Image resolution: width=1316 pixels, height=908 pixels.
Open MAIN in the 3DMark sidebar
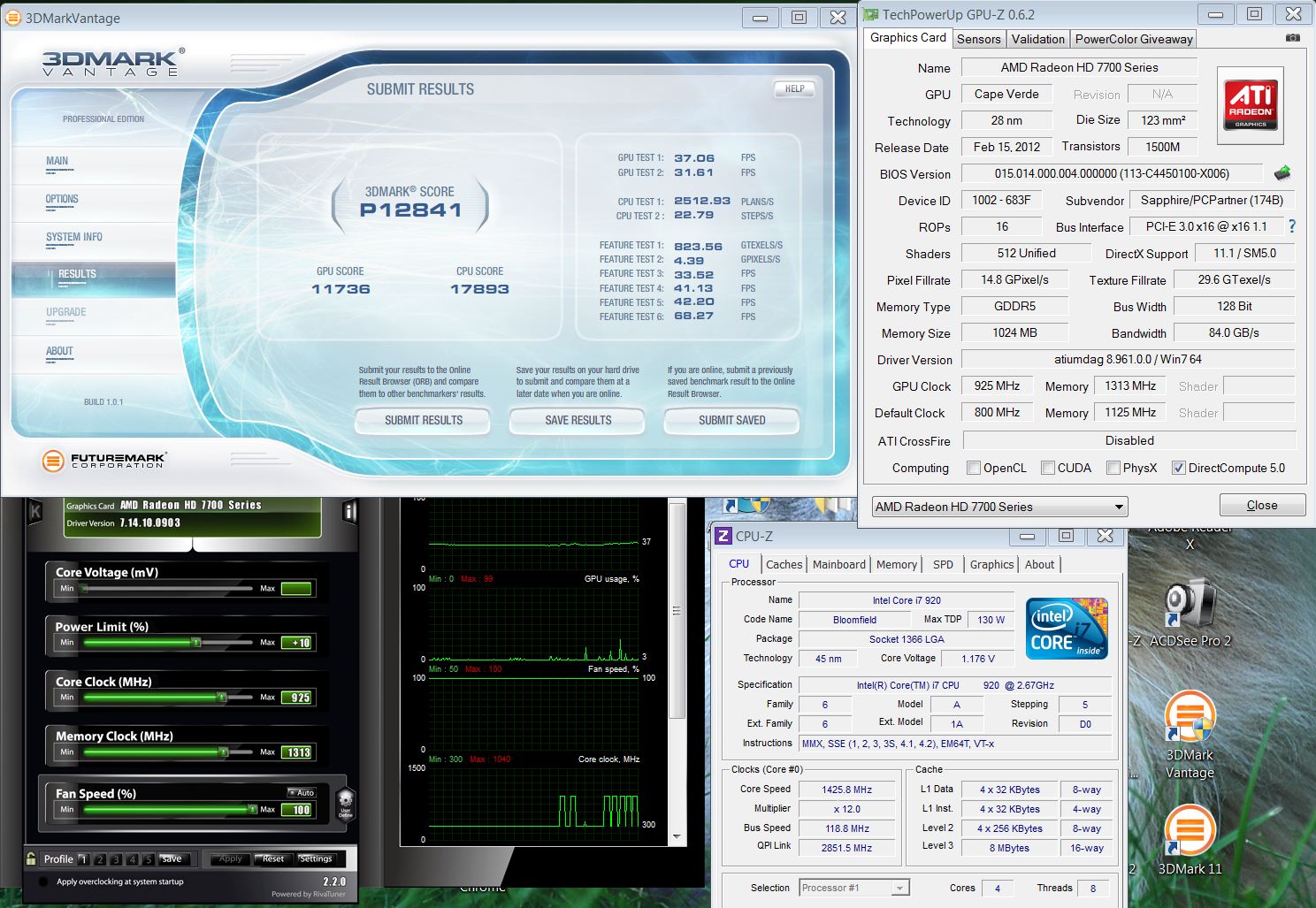click(57, 161)
